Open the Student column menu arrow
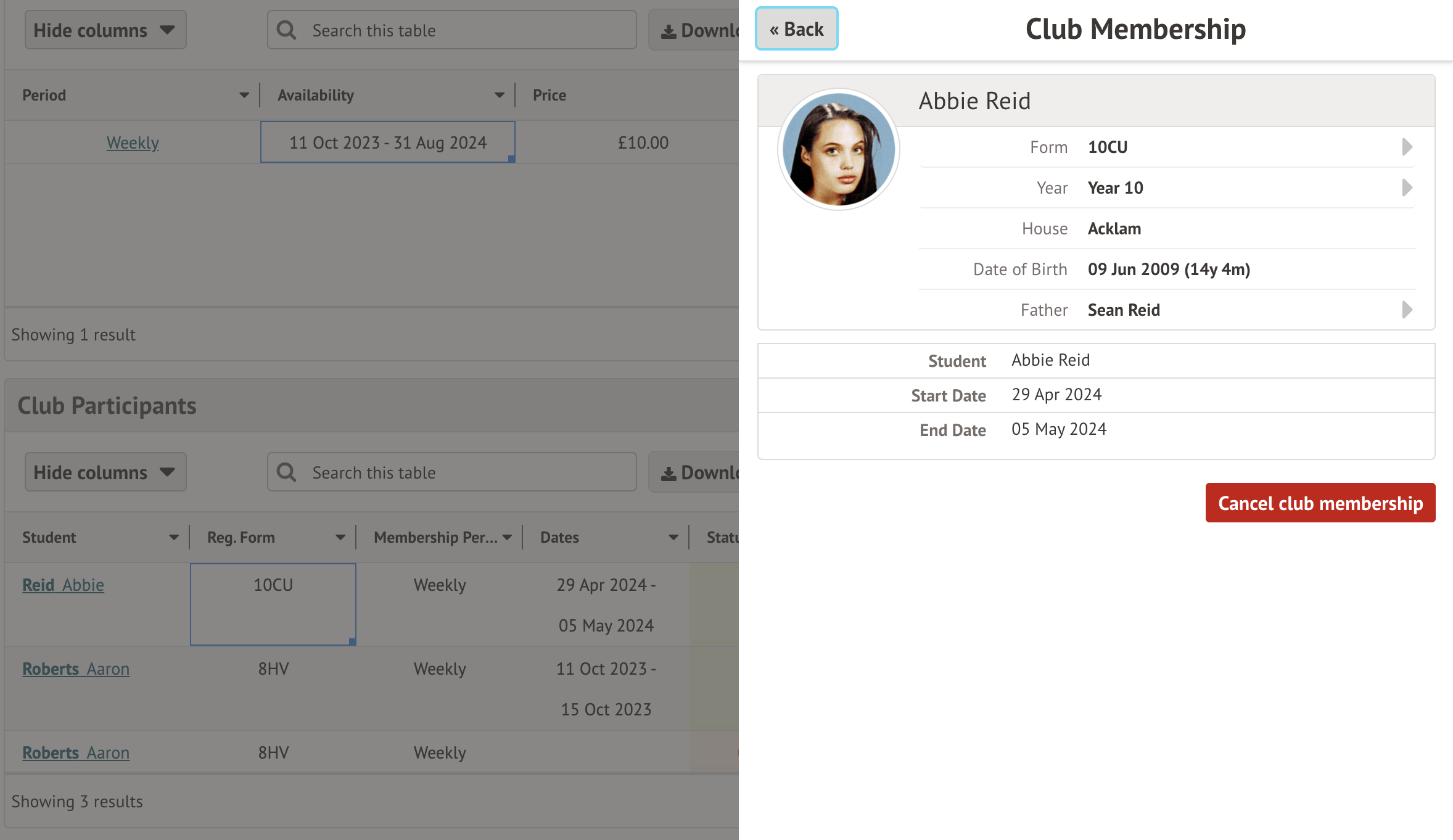 click(x=174, y=537)
